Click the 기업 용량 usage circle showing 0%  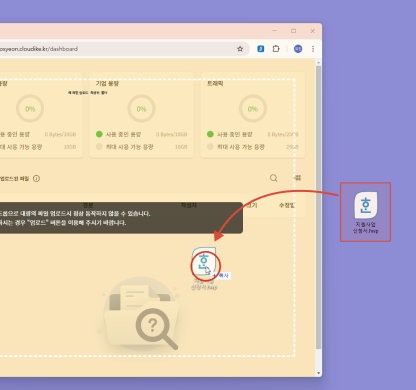click(x=141, y=109)
